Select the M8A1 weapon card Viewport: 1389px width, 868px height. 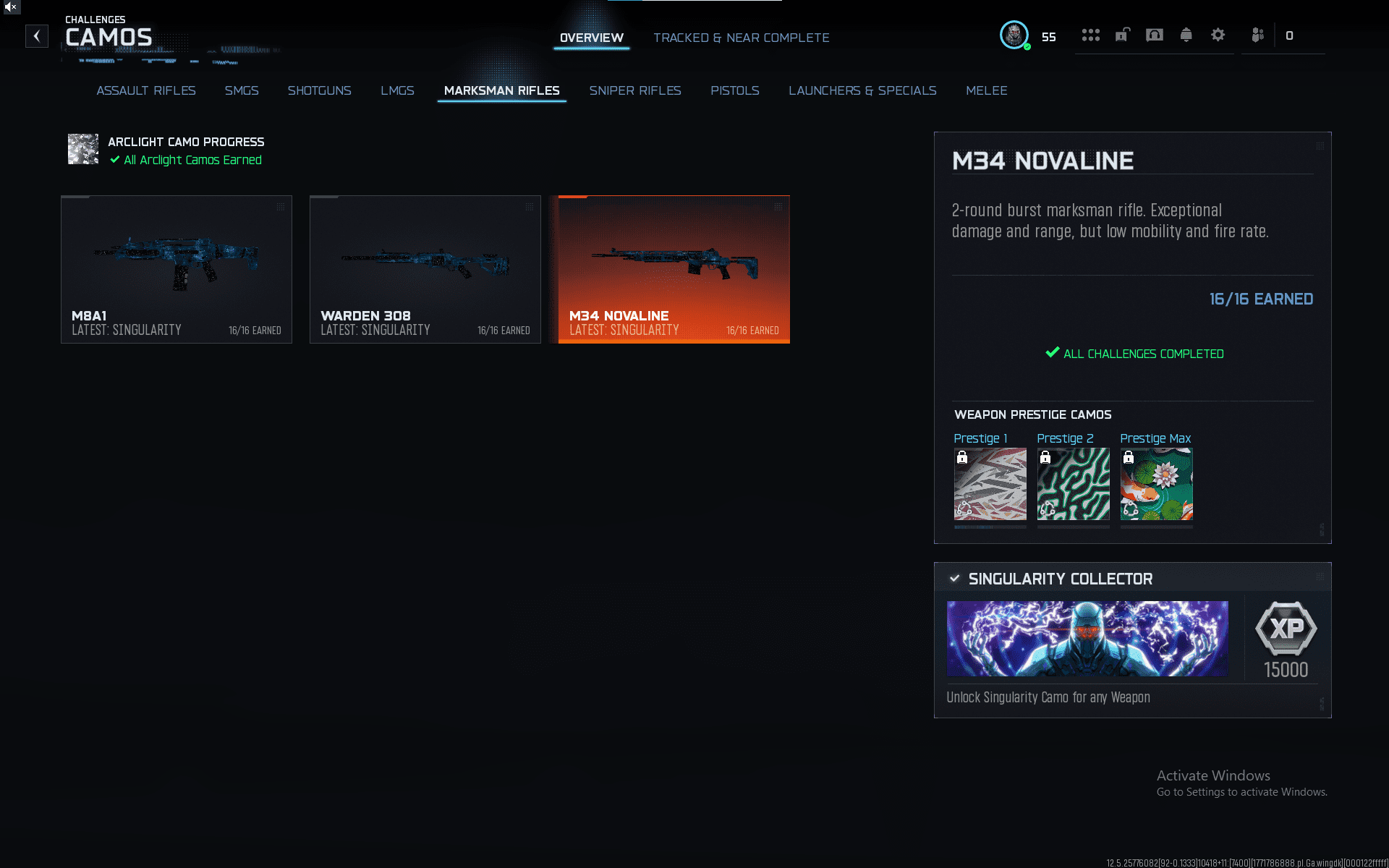click(177, 269)
